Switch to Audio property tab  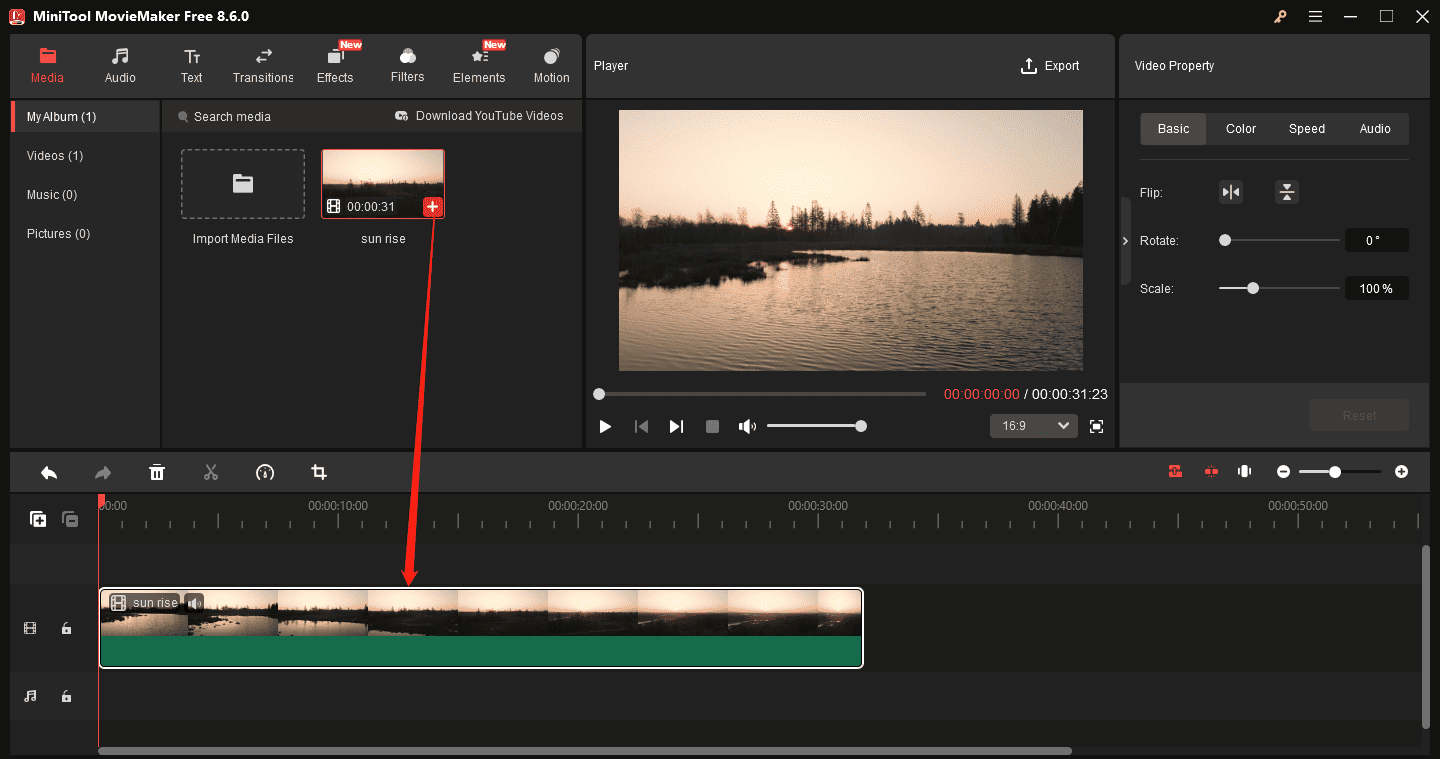coord(1375,129)
